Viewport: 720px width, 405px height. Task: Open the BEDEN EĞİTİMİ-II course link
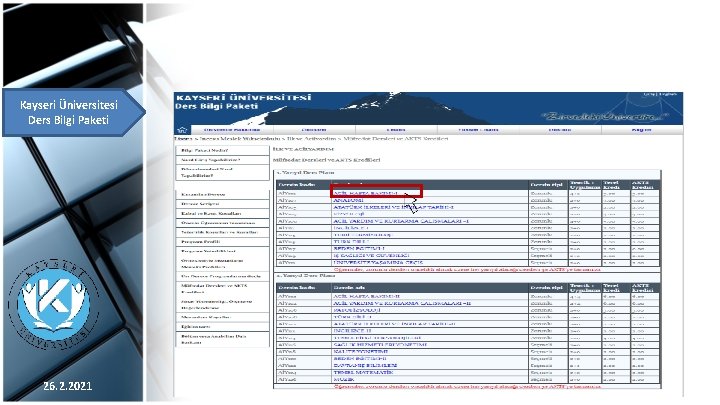tap(360, 358)
